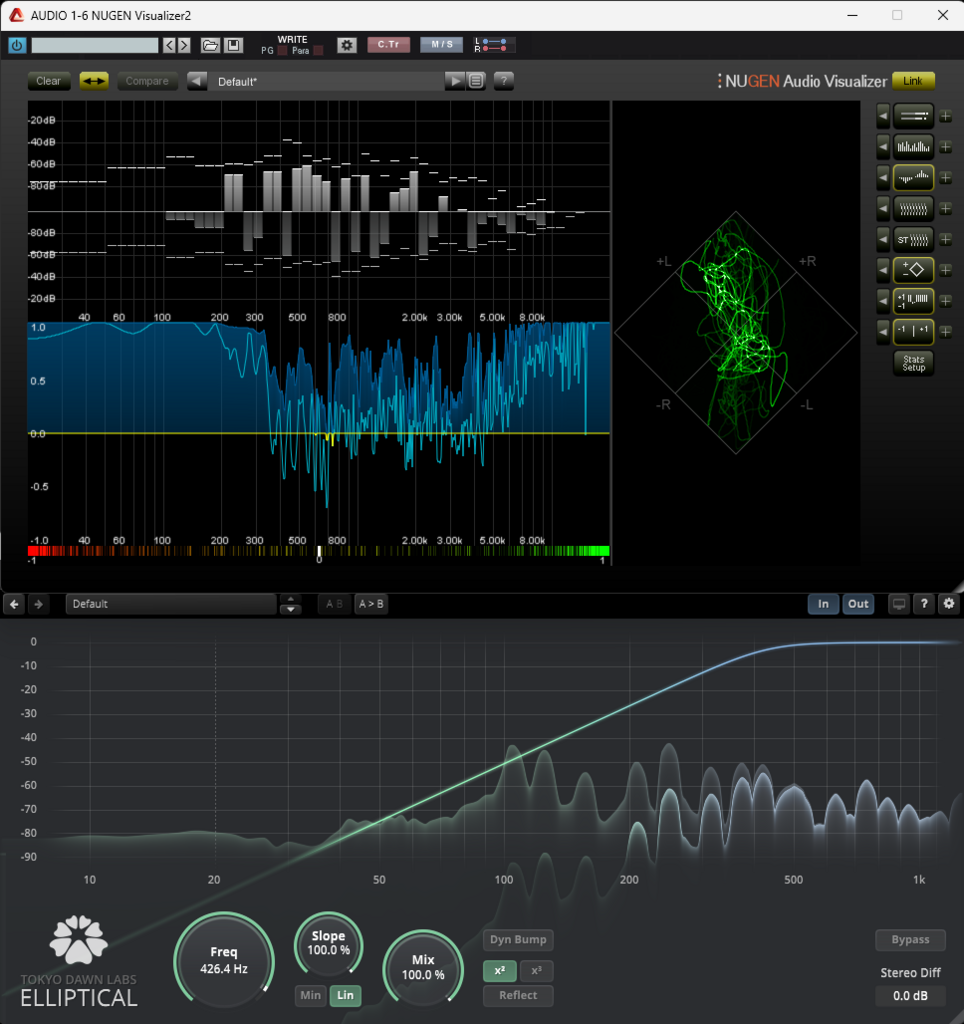Toggle the plugin power button
This screenshot has width=964, height=1024.
(x=17, y=45)
